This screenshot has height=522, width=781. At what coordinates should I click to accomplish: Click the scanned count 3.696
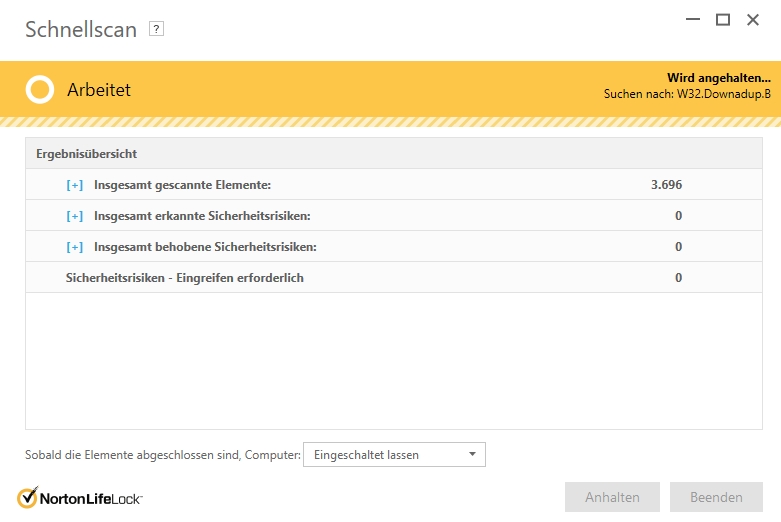point(666,185)
